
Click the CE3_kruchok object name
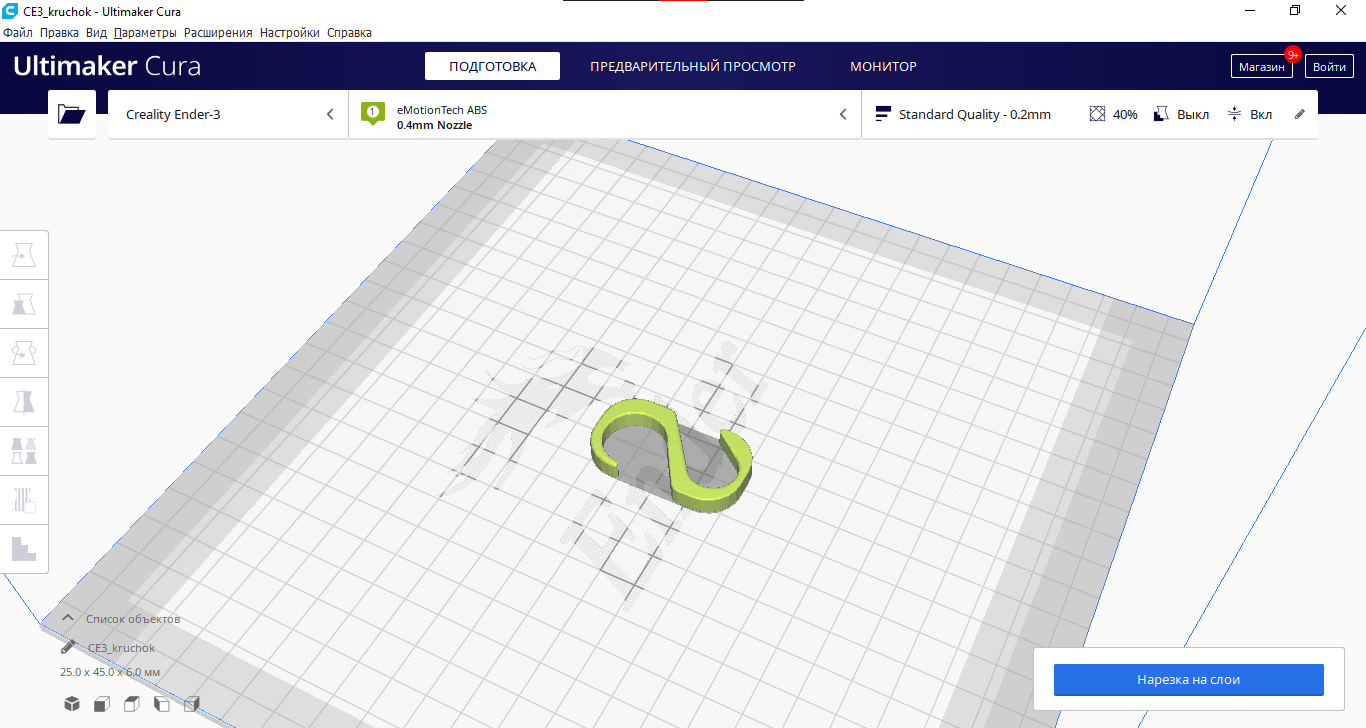(121, 648)
